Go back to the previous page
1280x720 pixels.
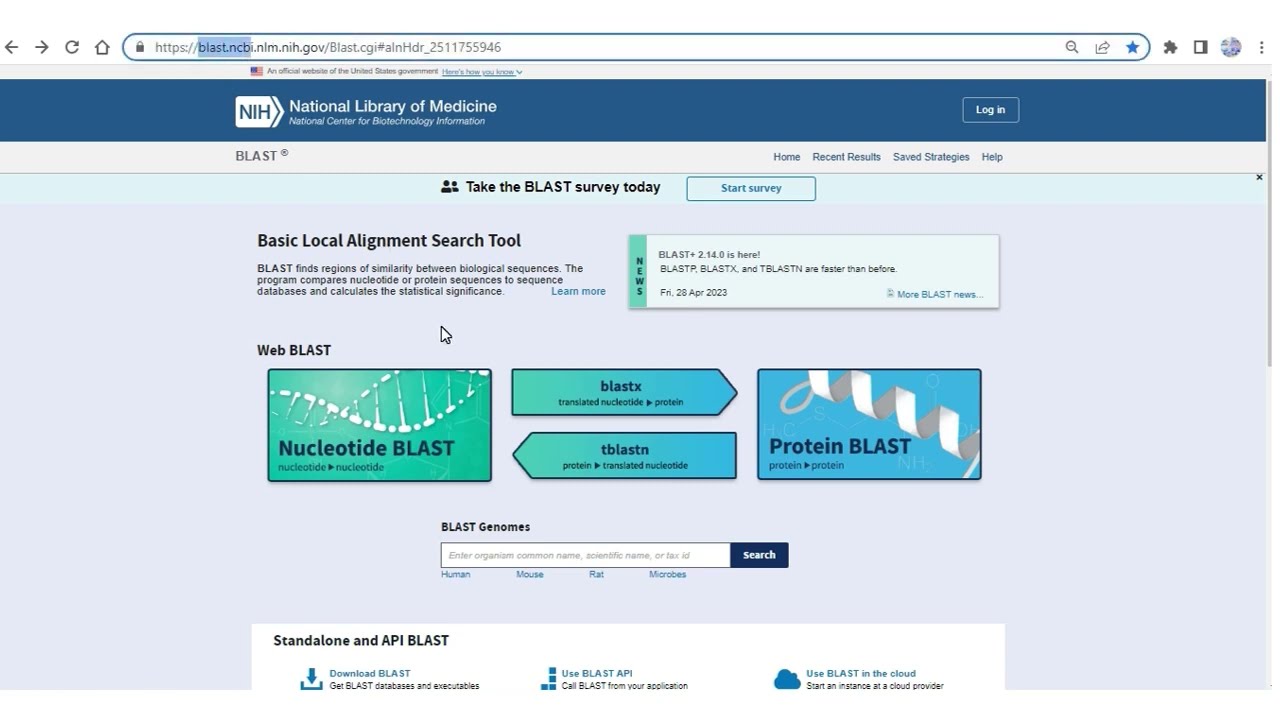(x=12, y=47)
